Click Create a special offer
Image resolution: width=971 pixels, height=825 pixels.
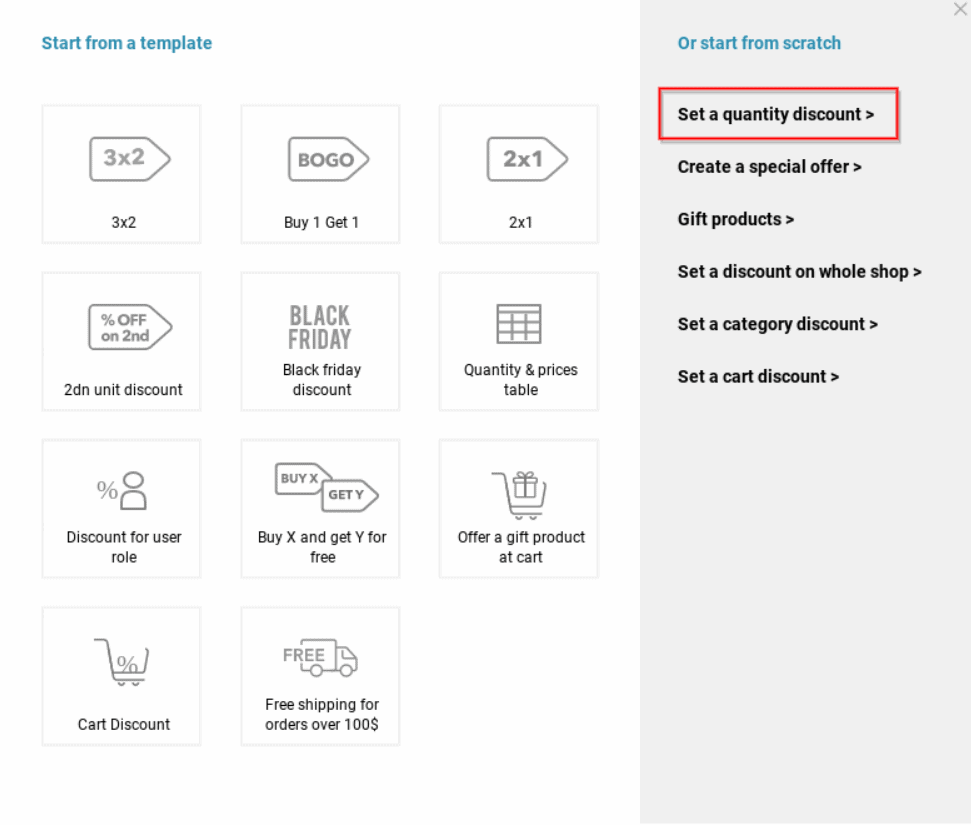769,167
